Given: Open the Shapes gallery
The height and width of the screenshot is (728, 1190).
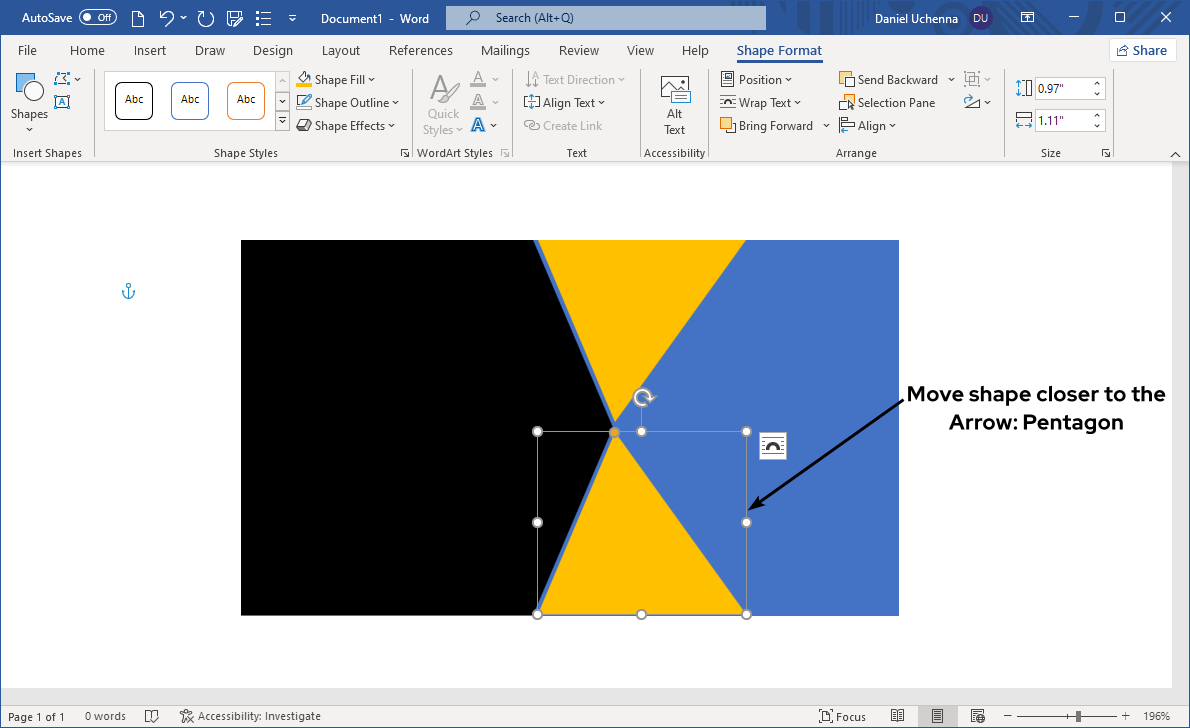Looking at the screenshot, I should (x=29, y=100).
